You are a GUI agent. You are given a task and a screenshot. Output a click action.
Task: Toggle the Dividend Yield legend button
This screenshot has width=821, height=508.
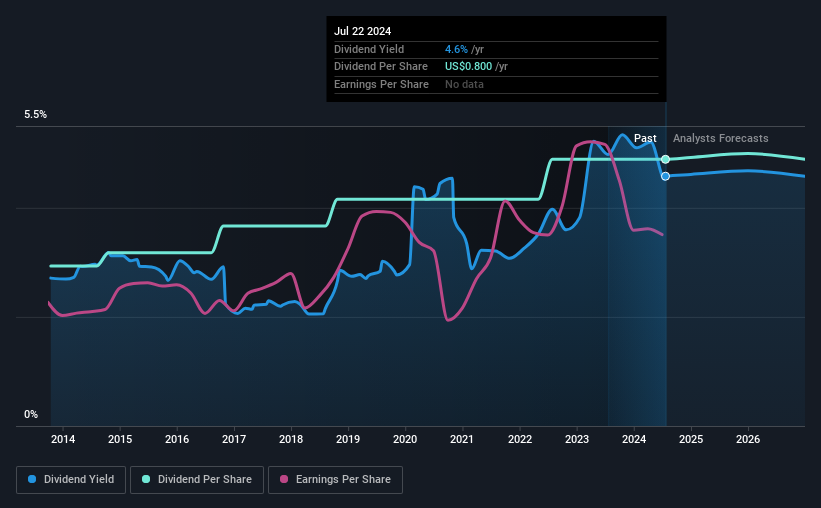pos(71,480)
